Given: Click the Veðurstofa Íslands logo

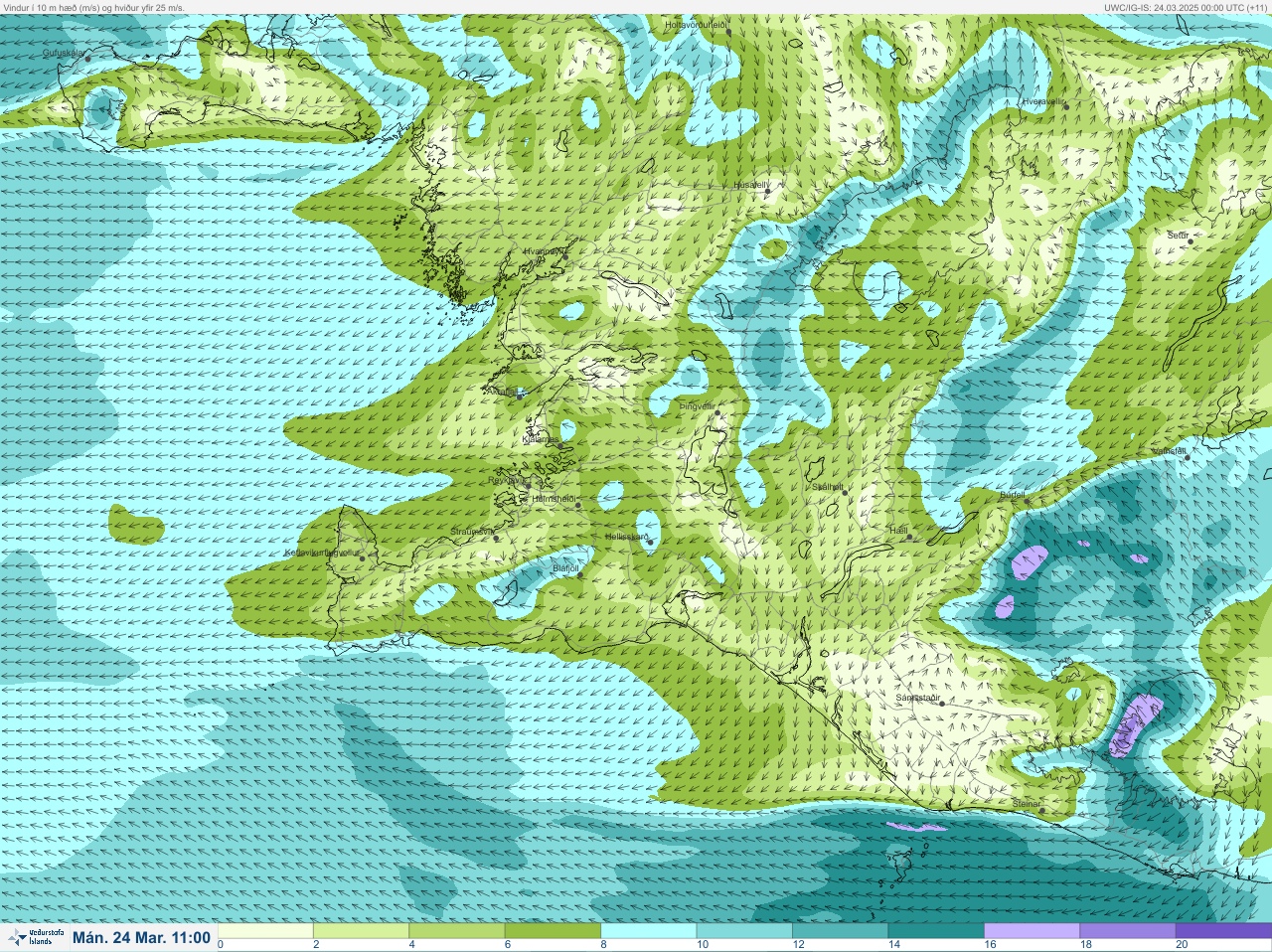Looking at the screenshot, I should click(35, 937).
